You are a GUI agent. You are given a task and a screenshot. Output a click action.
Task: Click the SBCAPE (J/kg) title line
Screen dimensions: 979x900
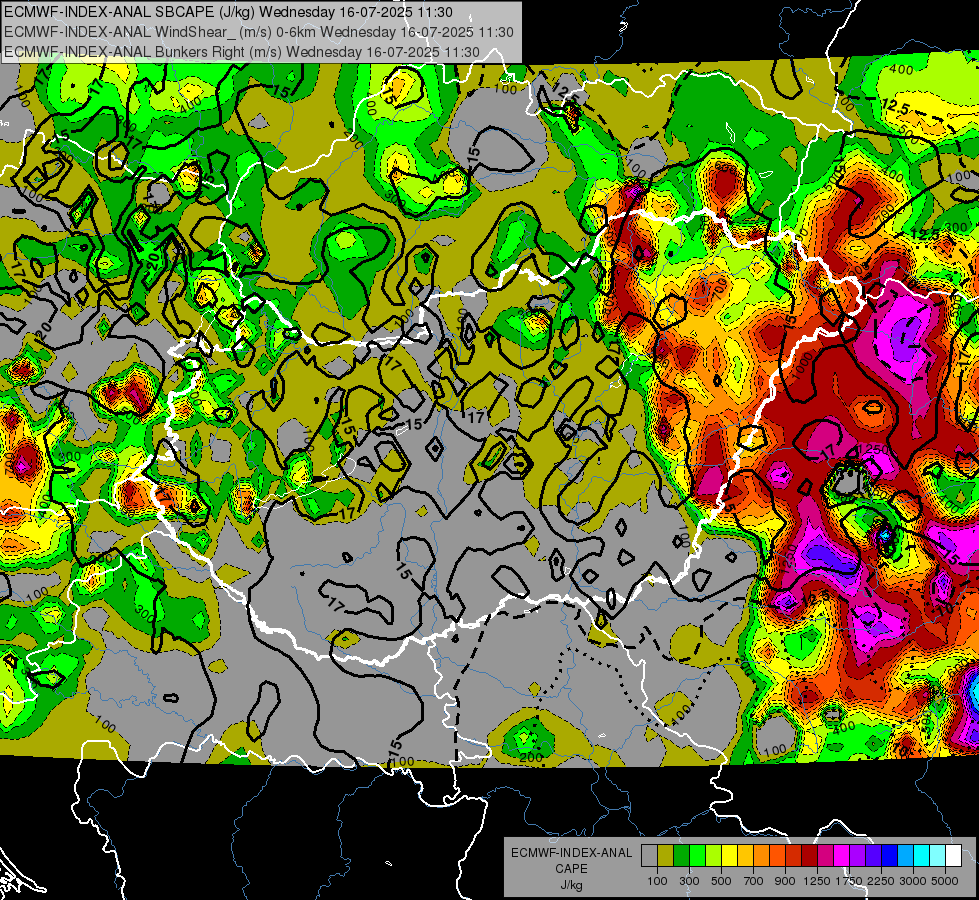(x=228, y=12)
